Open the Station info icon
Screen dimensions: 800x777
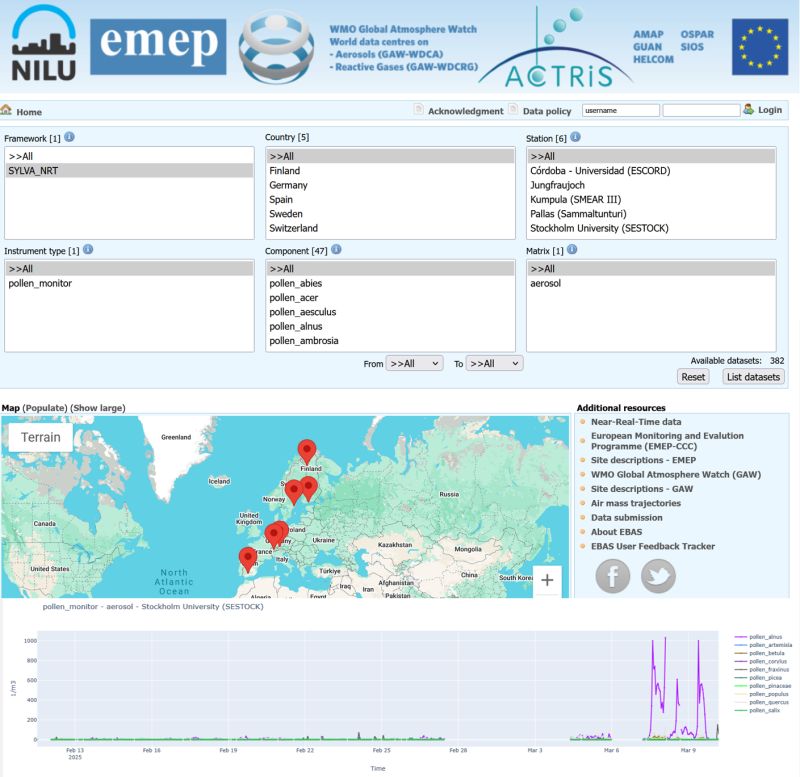click(x=575, y=137)
